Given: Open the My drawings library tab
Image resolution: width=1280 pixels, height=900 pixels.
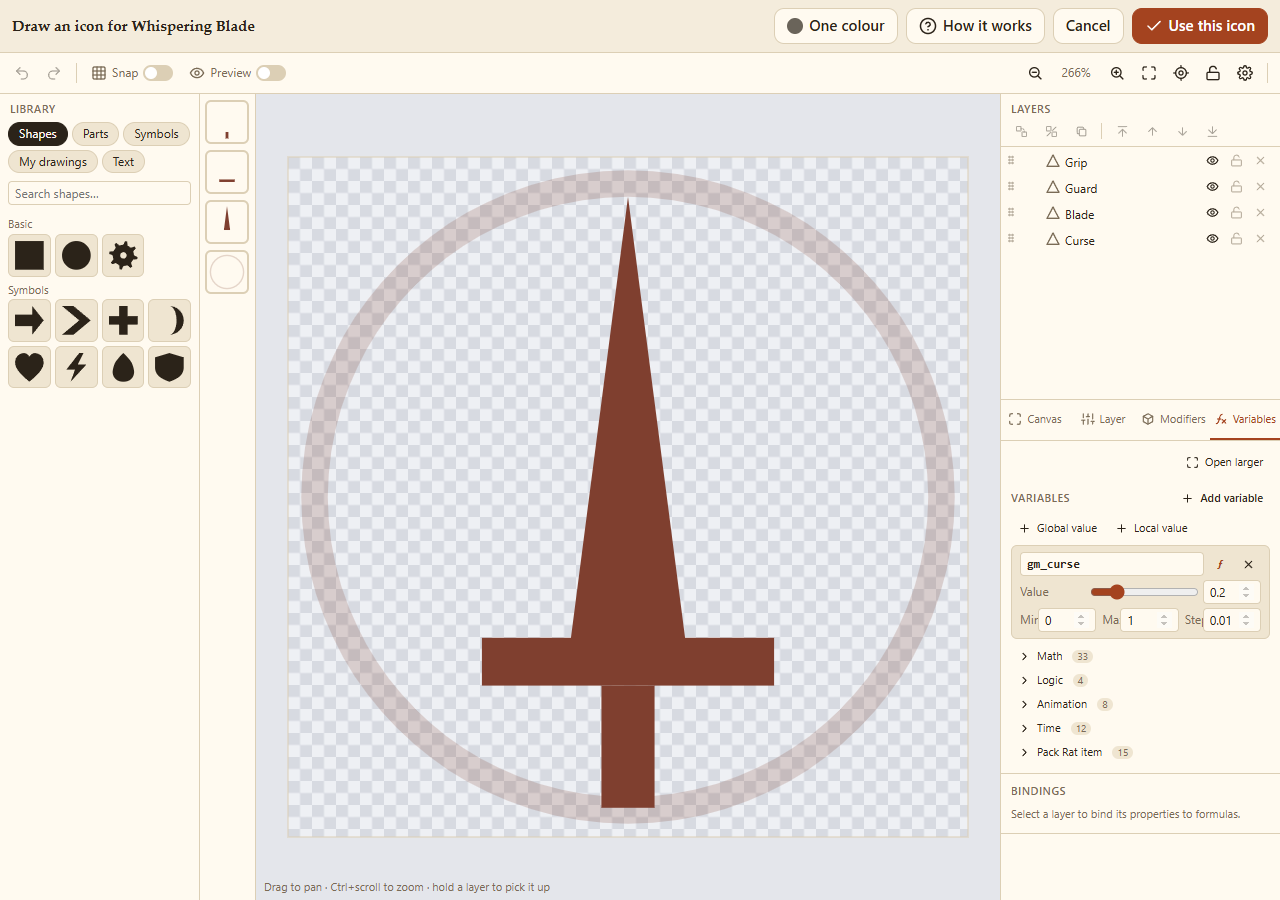Looking at the screenshot, I should point(53,162).
